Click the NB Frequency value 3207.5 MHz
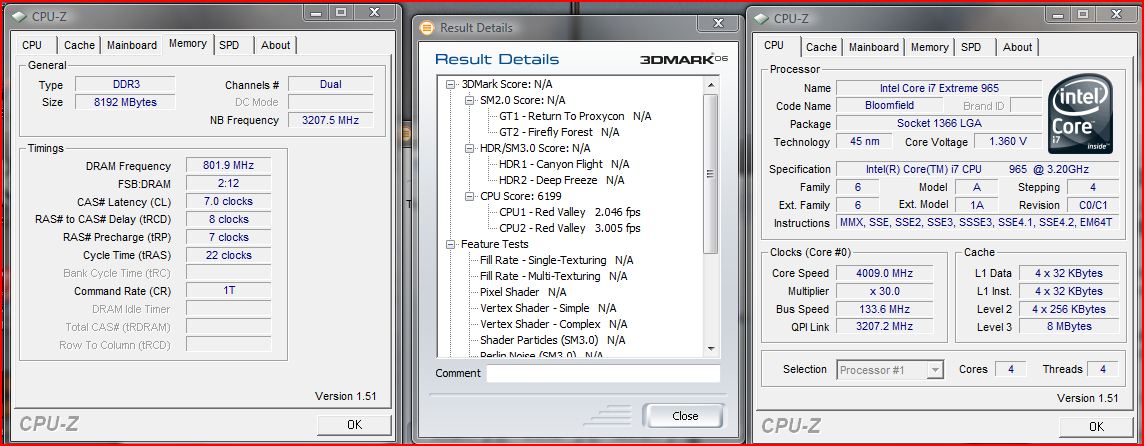 [331, 120]
